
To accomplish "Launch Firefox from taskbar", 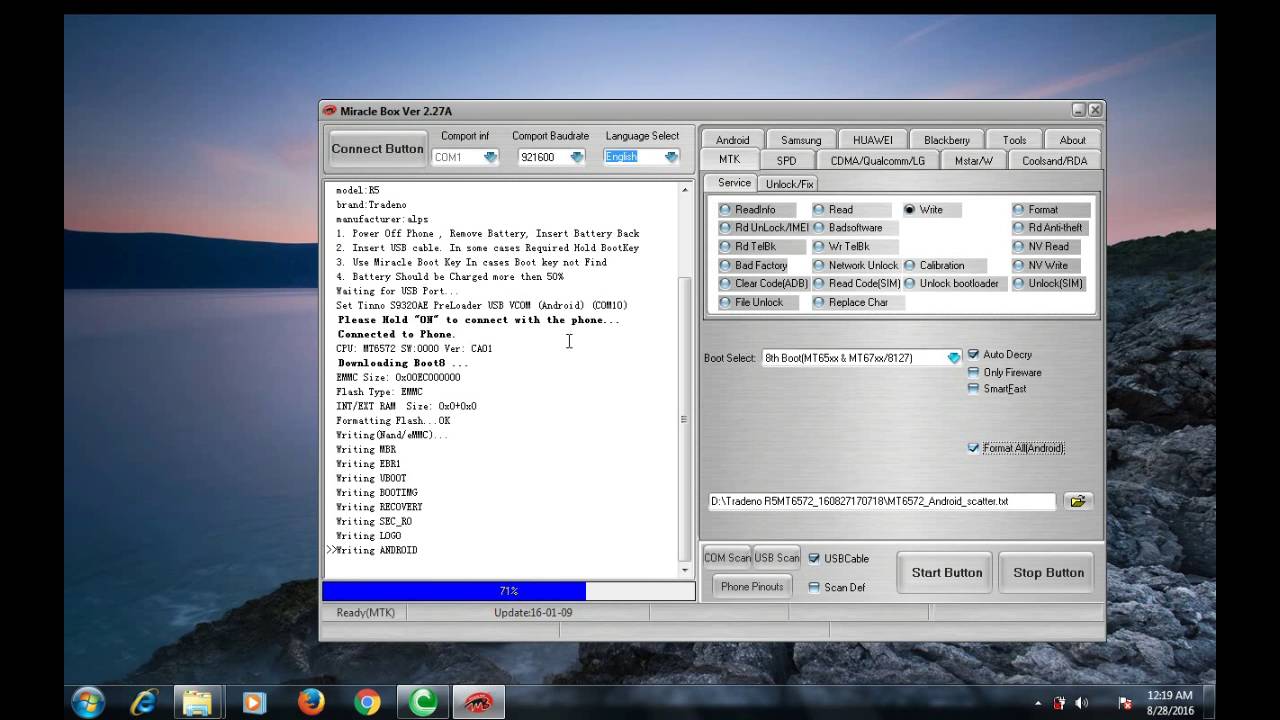I will coord(310,702).
